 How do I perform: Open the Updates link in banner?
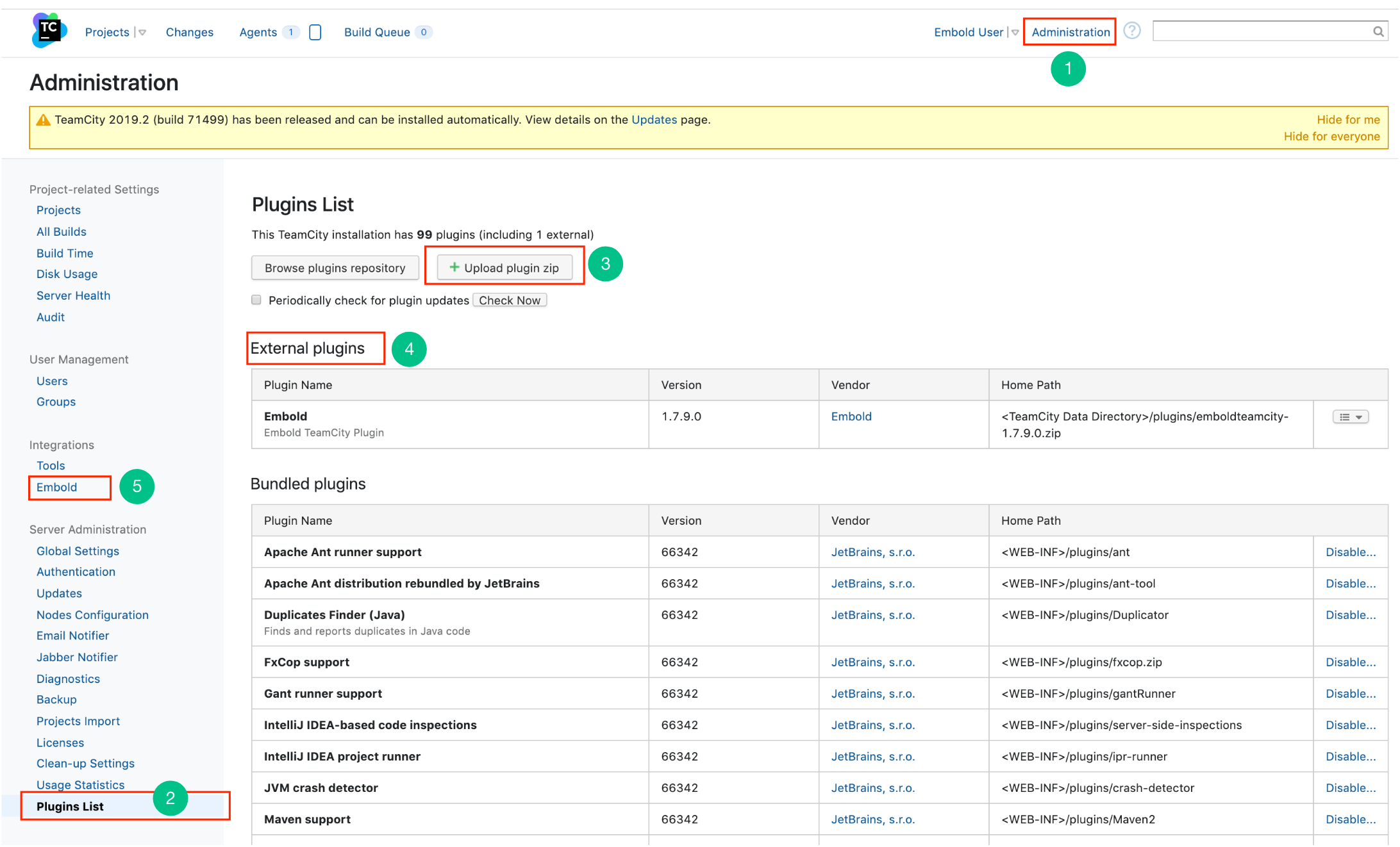click(x=654, y=120)
